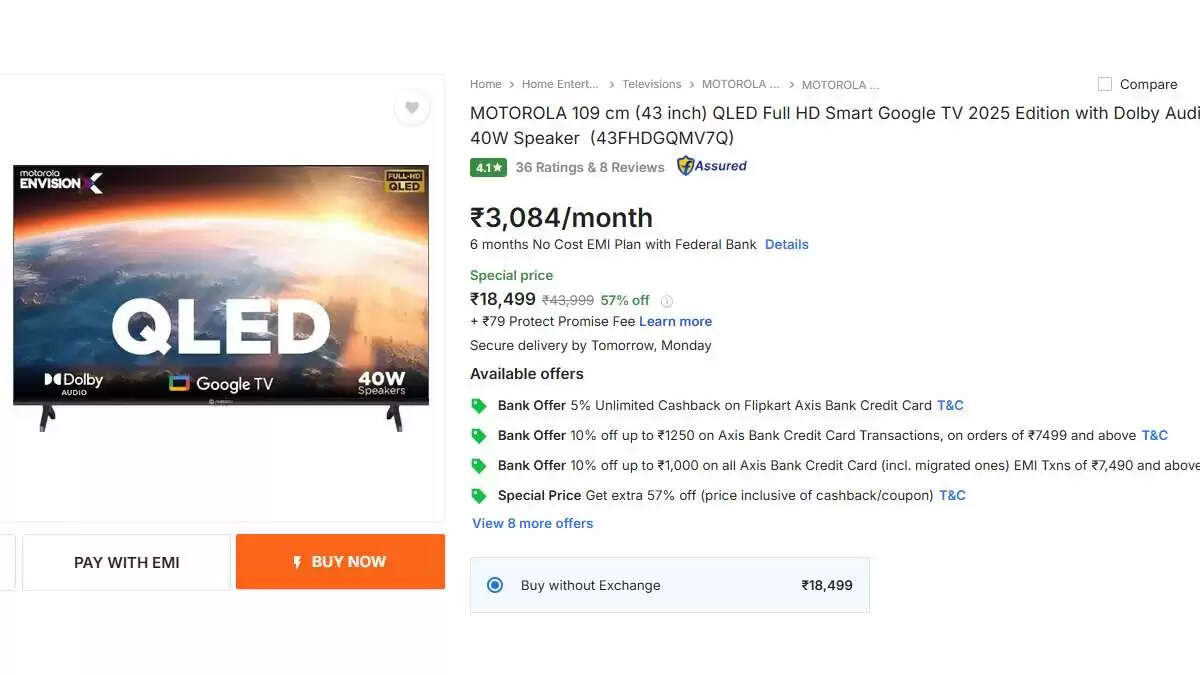
Task: Click the PAY WITH EMI button
Action: point(127,562)
